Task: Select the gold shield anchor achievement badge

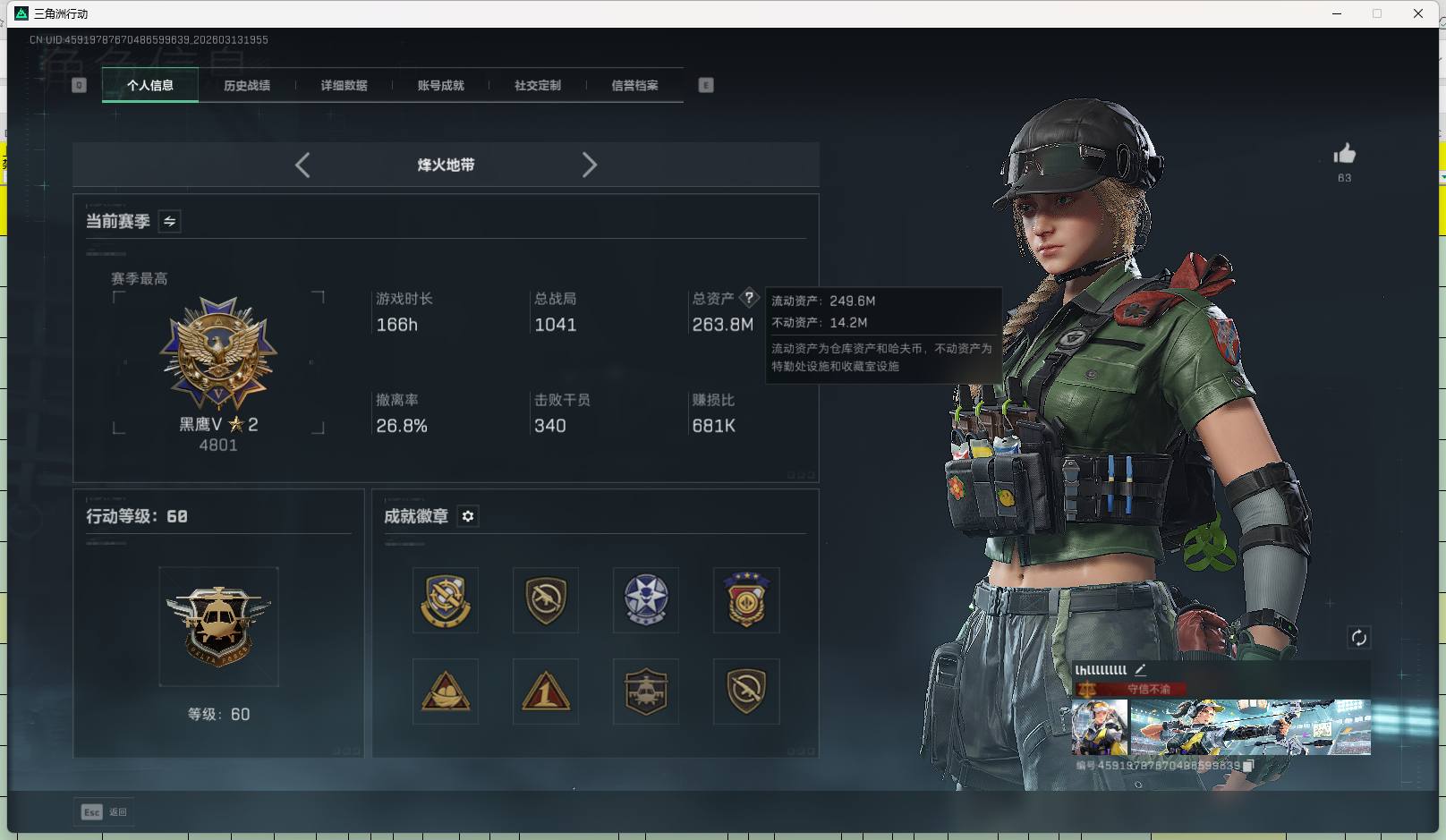Action: tap(445, 600)
